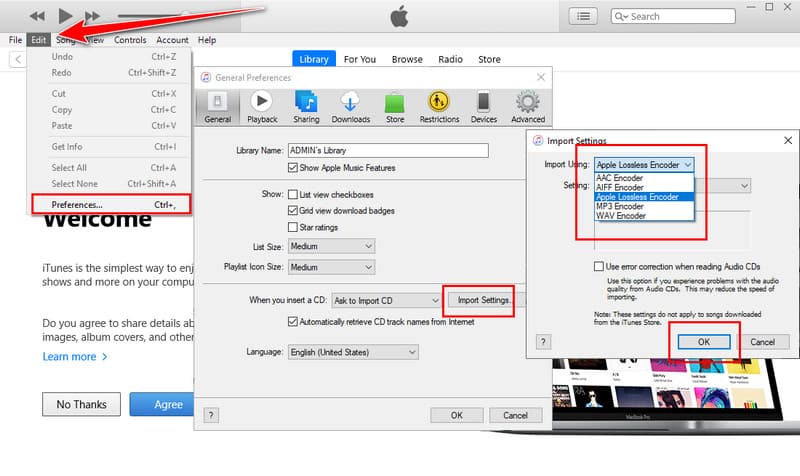The height and width of the screenshot is (476, 800).
Task: Open the Devices preferences icon
Action: (x=484, y=107)
